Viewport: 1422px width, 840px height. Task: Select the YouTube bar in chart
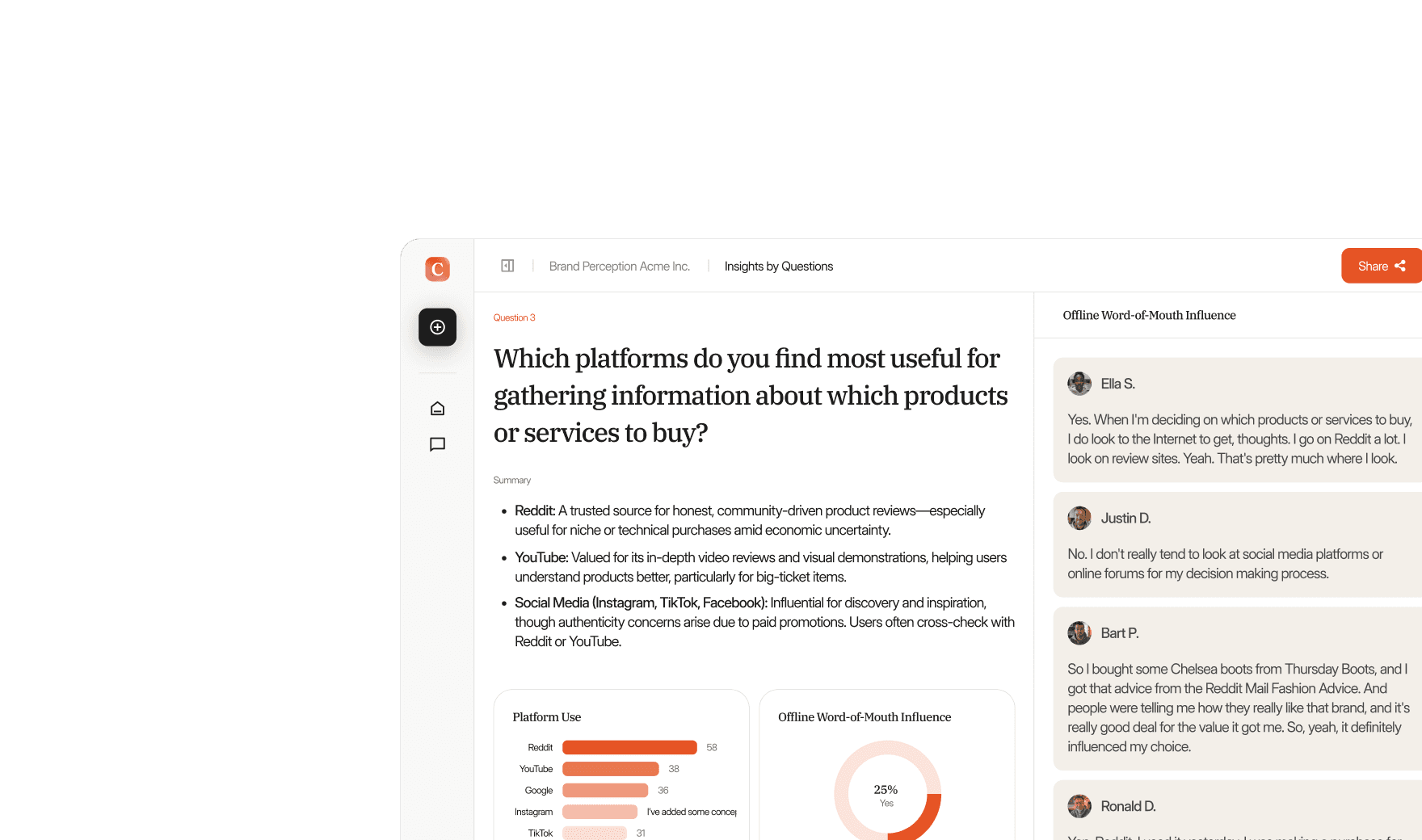611,769
